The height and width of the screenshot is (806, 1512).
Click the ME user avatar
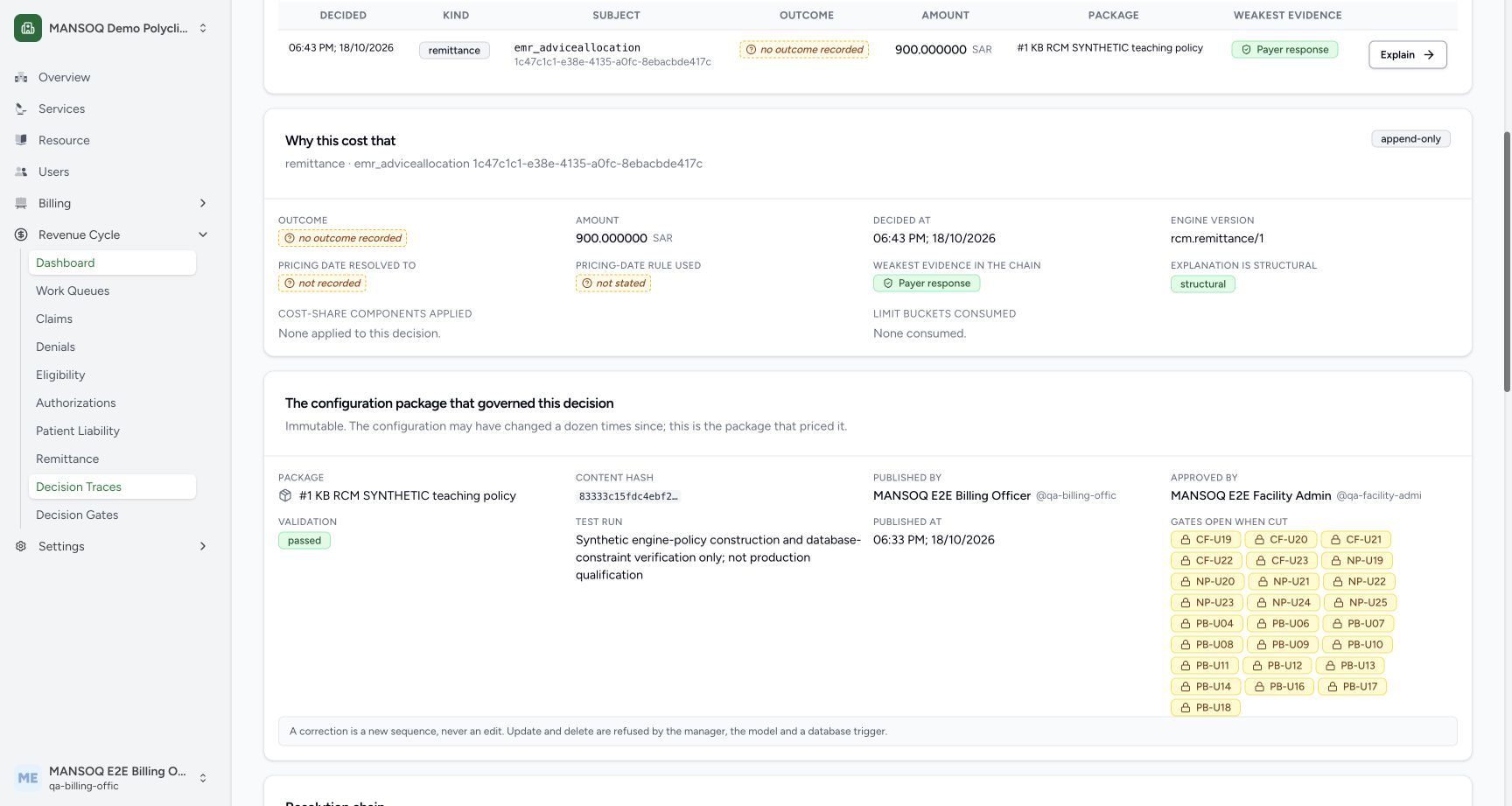pos(28,778)
